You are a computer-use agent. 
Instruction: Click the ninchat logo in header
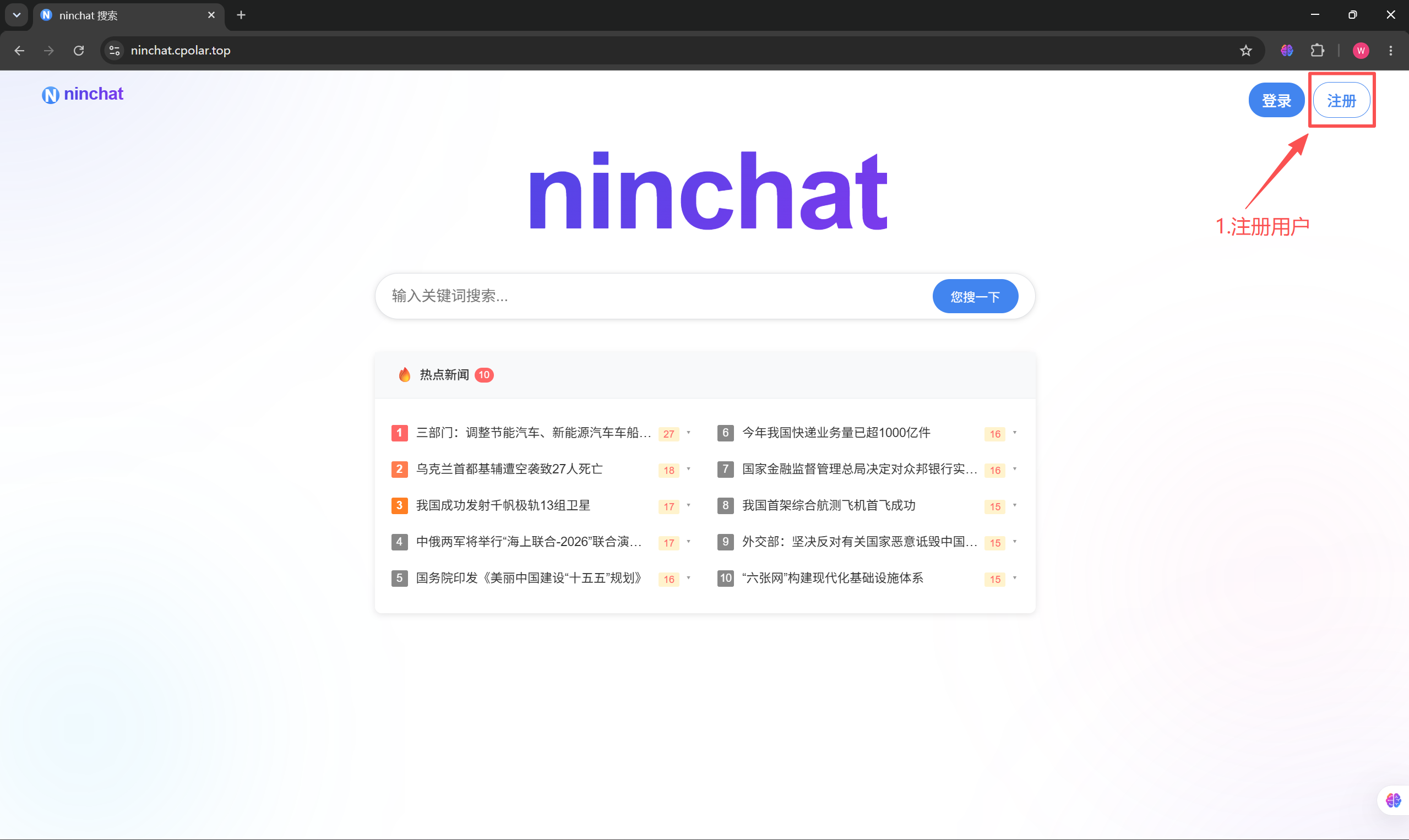tap(83, 94)
